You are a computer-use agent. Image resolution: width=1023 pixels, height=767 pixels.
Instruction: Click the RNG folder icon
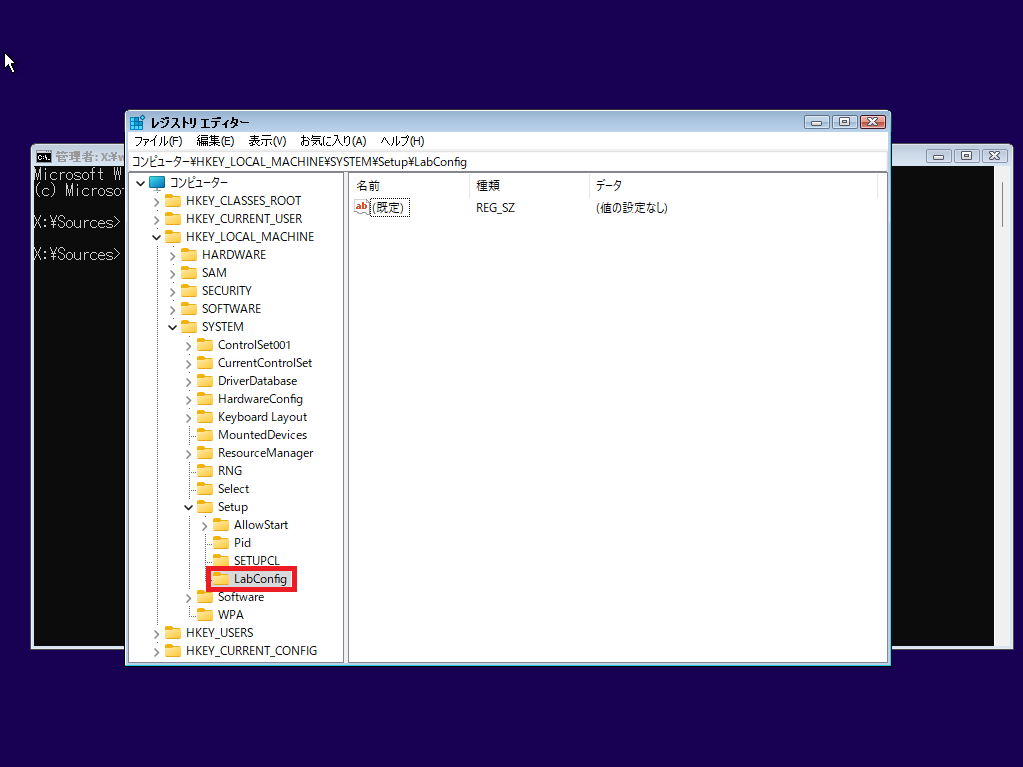point(205,470)
